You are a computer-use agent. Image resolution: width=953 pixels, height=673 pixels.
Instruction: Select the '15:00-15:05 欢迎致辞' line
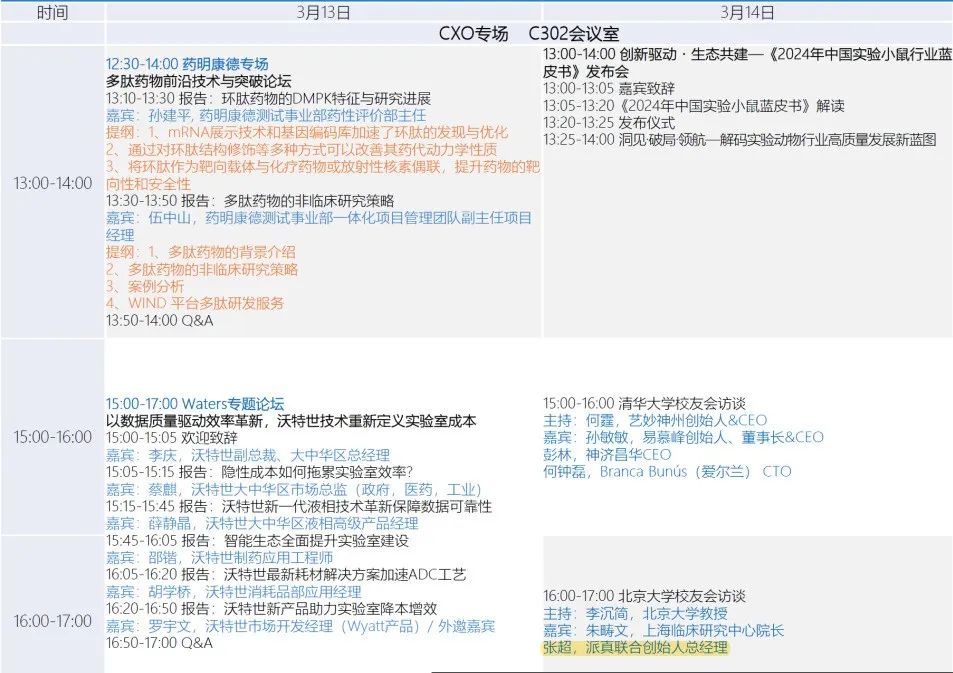[172, 438]
